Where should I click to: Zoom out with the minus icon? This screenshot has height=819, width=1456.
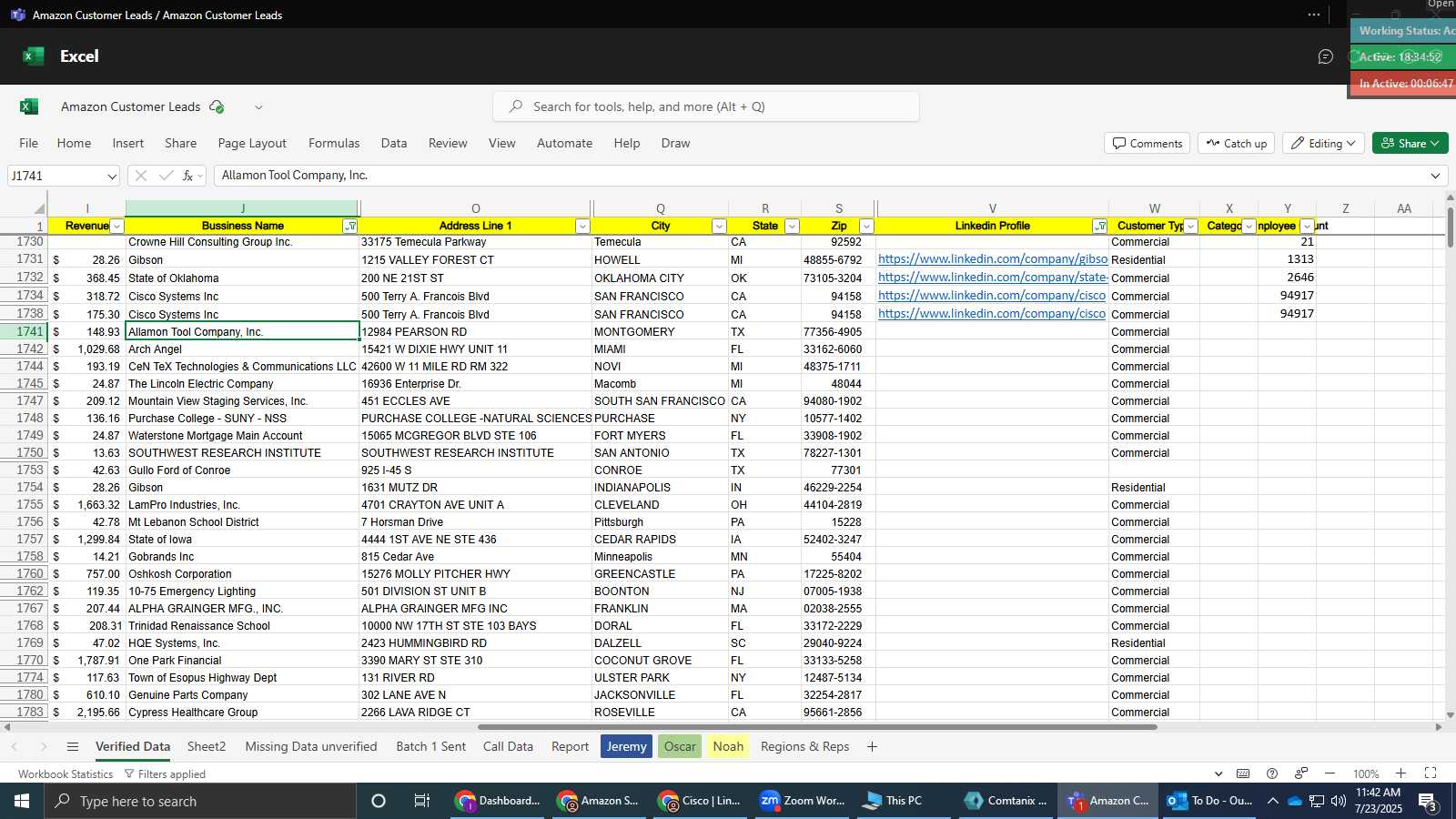point(1330,773)
